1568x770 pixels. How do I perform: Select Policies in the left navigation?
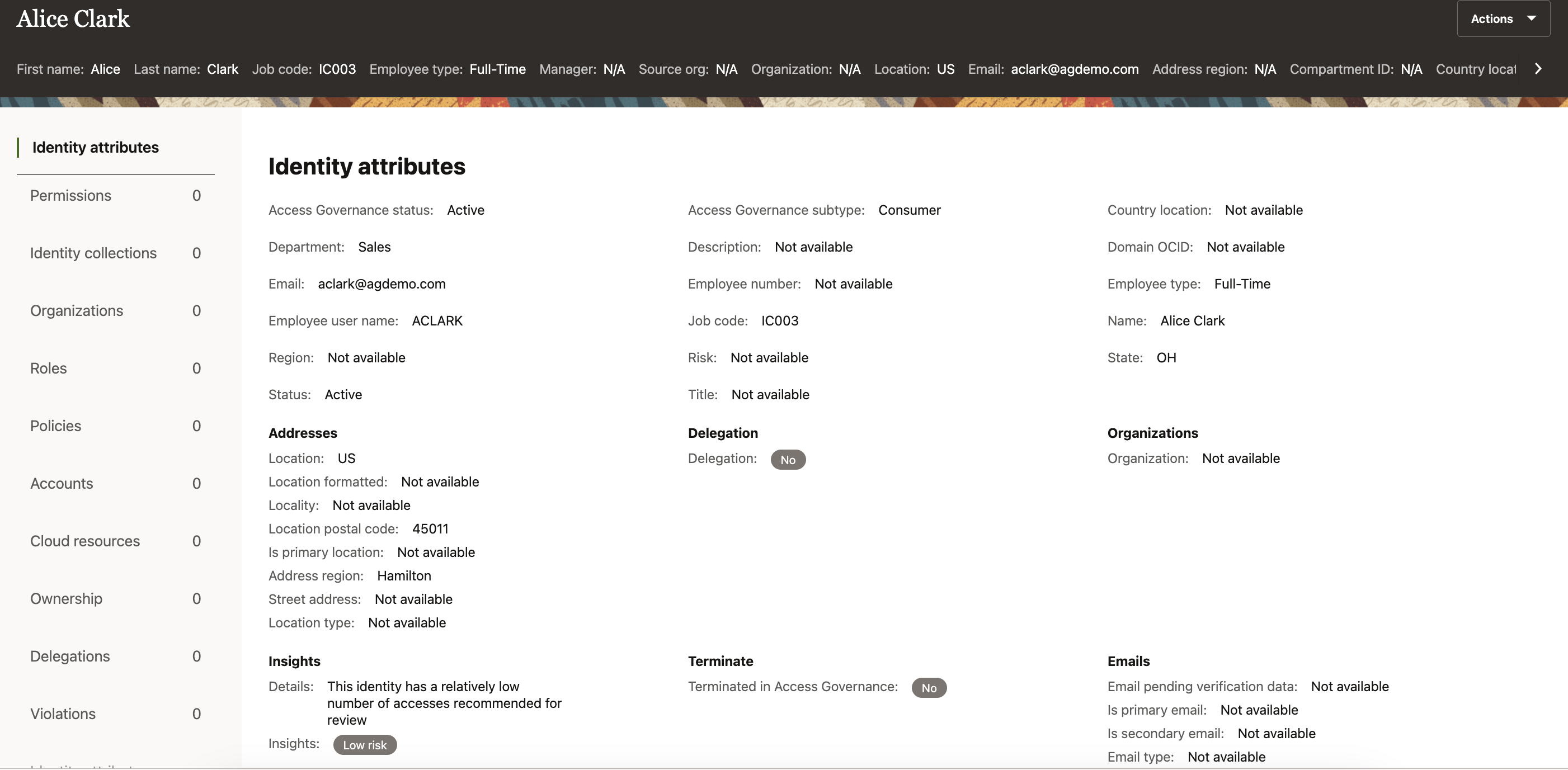(55, 426)
